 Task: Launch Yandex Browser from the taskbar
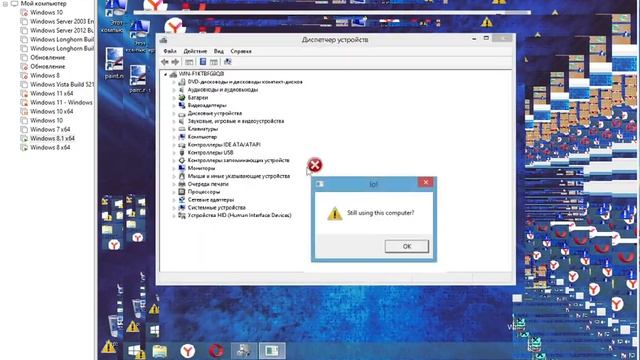tap(188, 351)
